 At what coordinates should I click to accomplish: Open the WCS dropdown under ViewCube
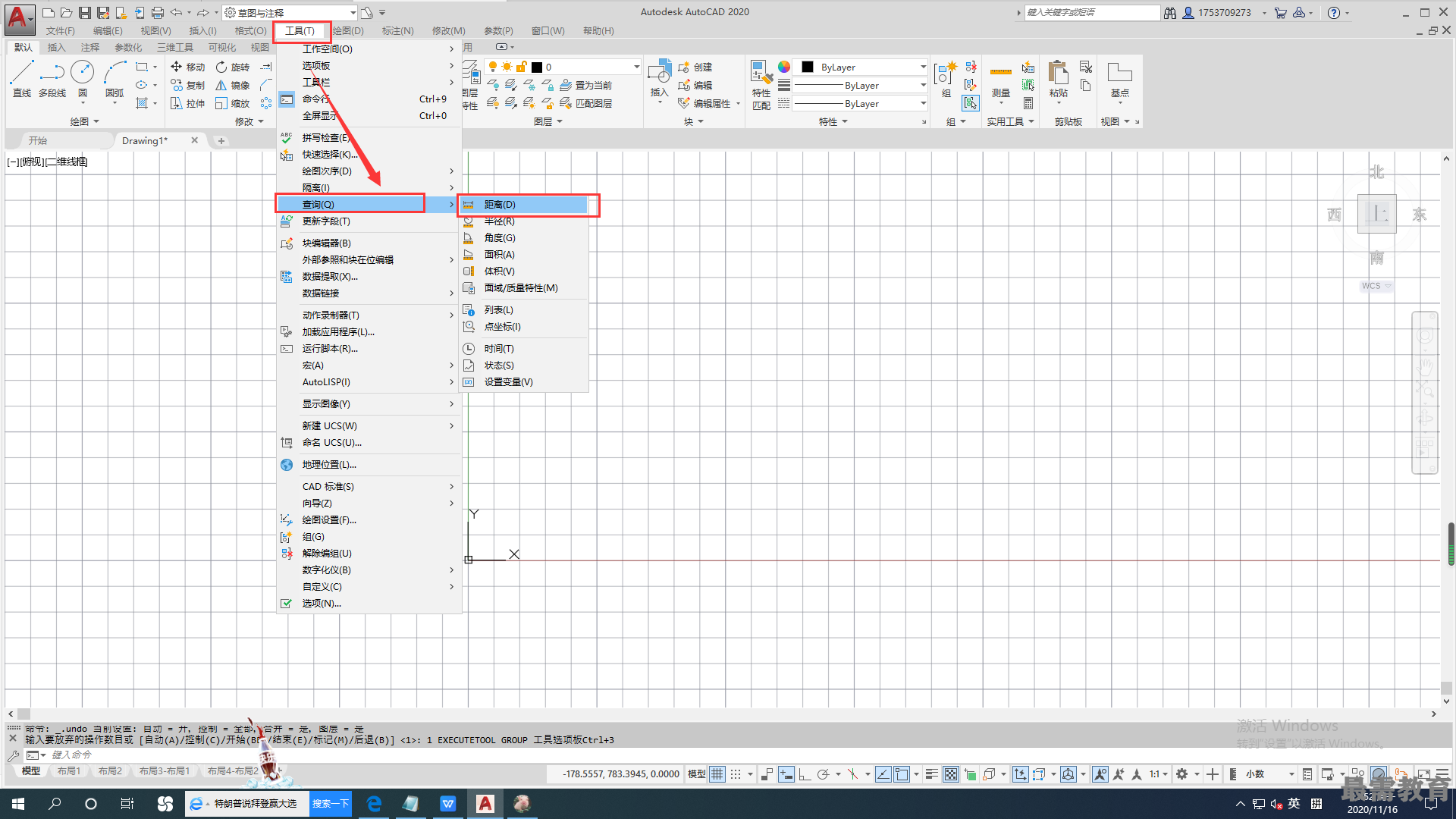point(1376,286)
